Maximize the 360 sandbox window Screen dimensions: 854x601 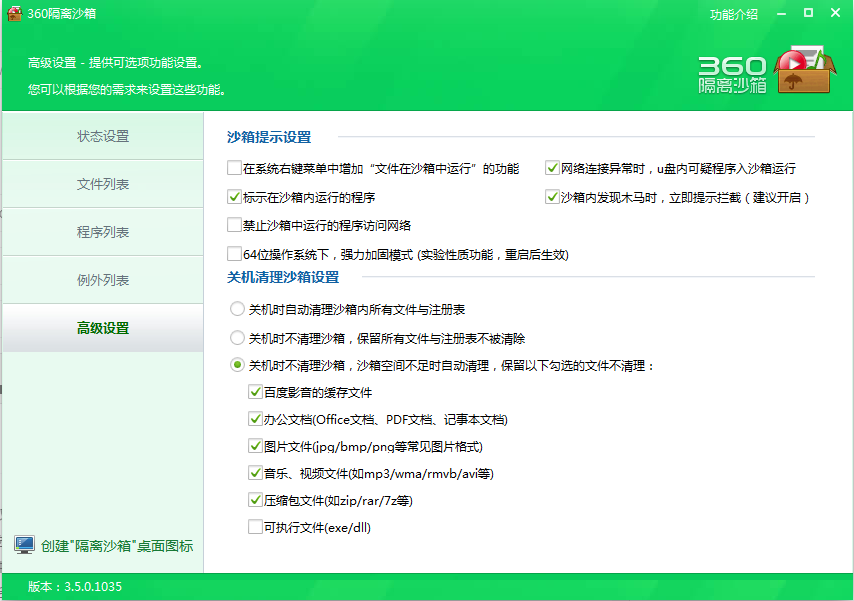pyautogui.click(x=807, y=13)
